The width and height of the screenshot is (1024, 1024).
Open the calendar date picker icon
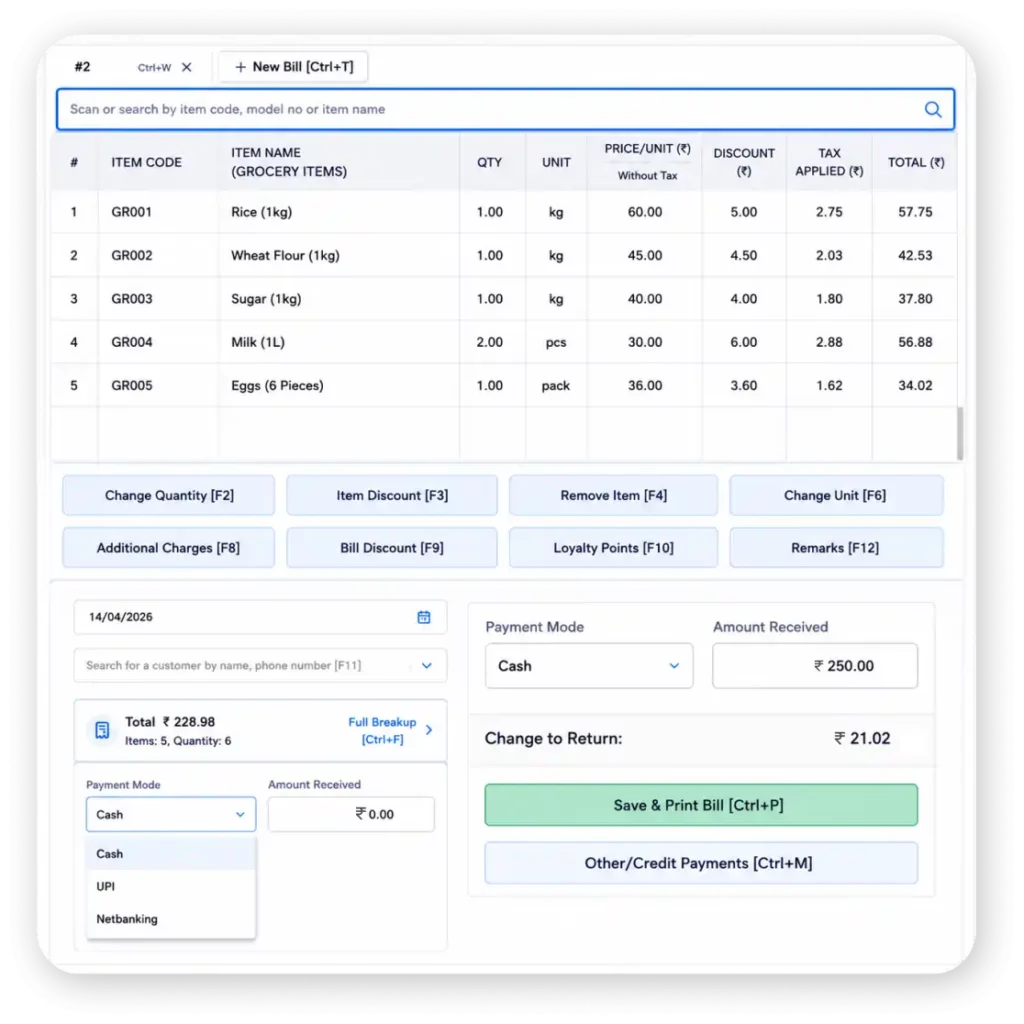point(424,617)
